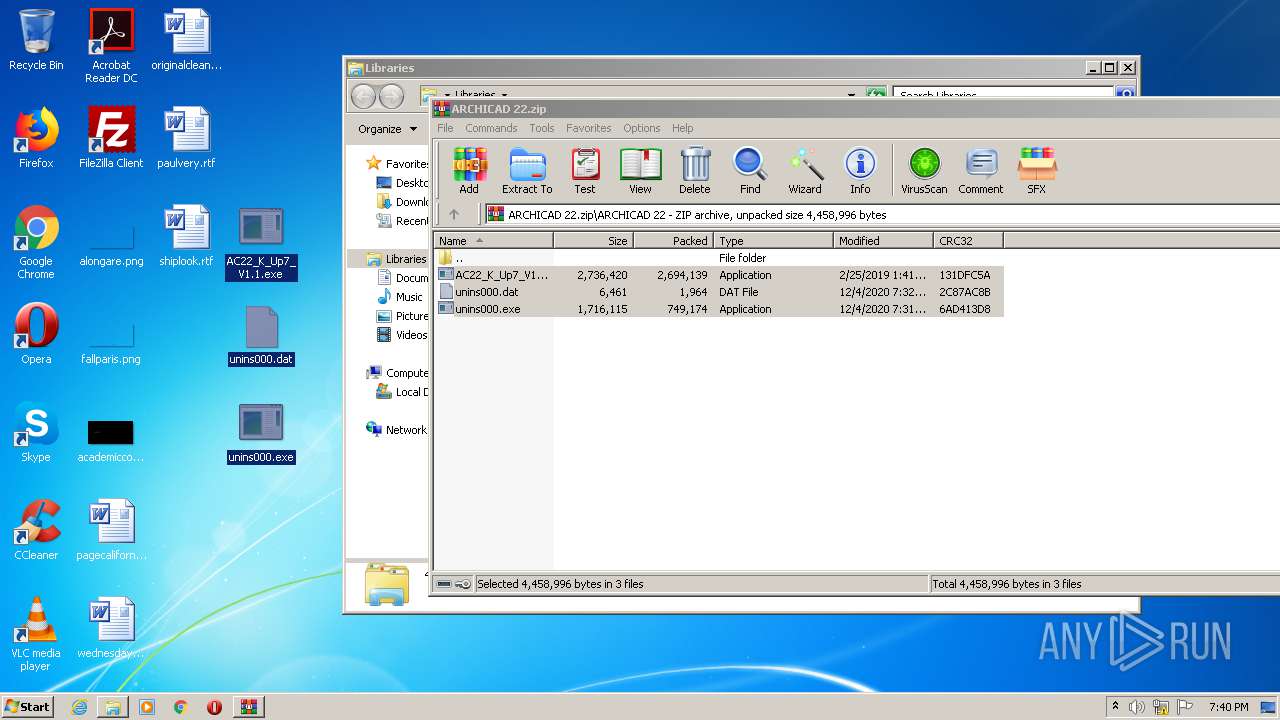
Task: Open the File menu in WinRAR
Action: 445,128
